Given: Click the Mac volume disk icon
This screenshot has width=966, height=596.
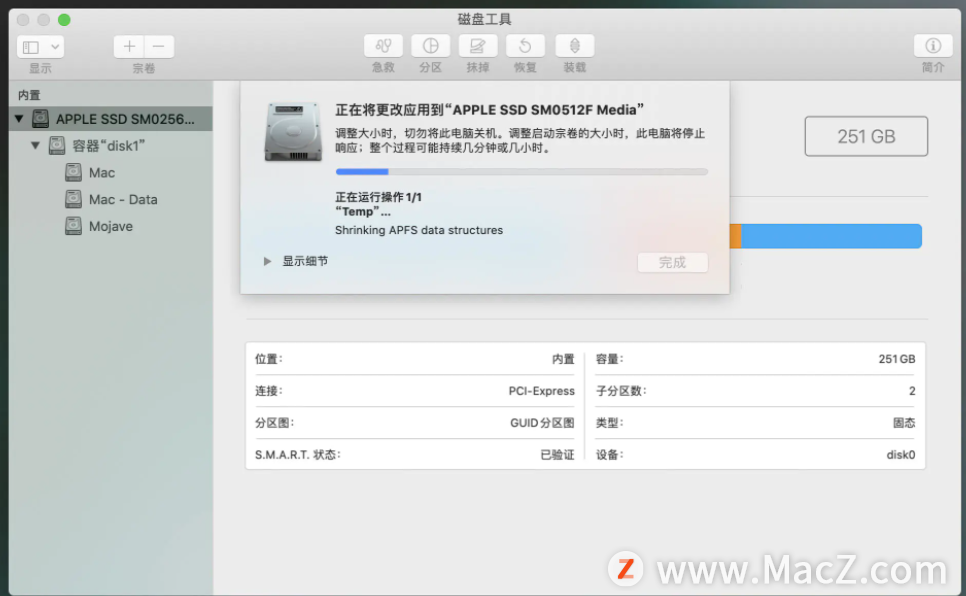Looking at the screenshot, I should [73, 173].
